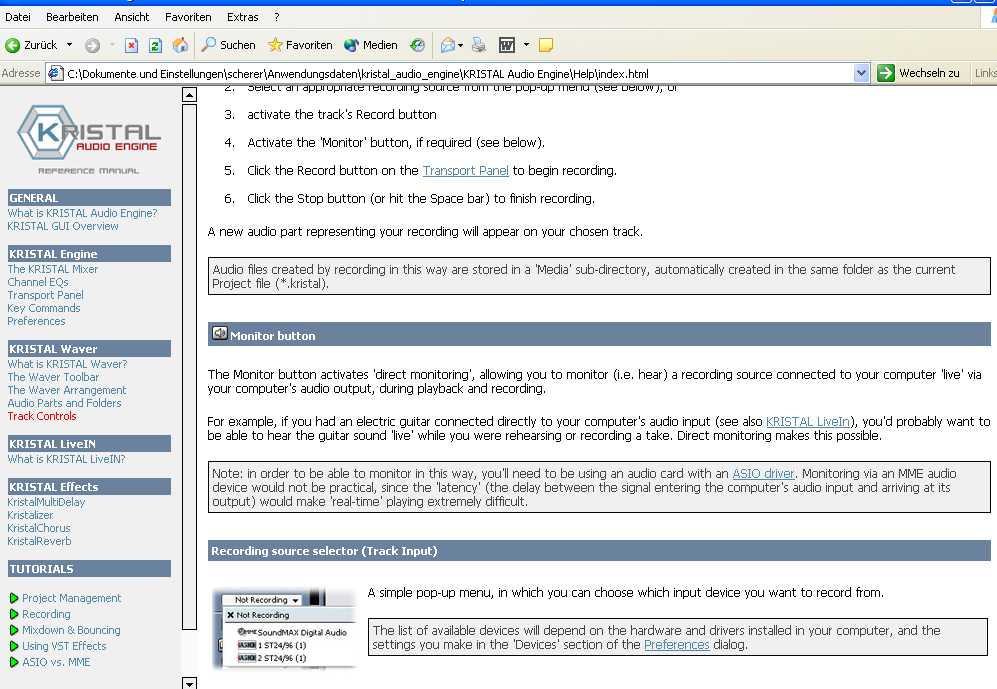Open the Favoriten menu in menu bar
This screenshot has width=997, height=689.
[x=188, y=17]
